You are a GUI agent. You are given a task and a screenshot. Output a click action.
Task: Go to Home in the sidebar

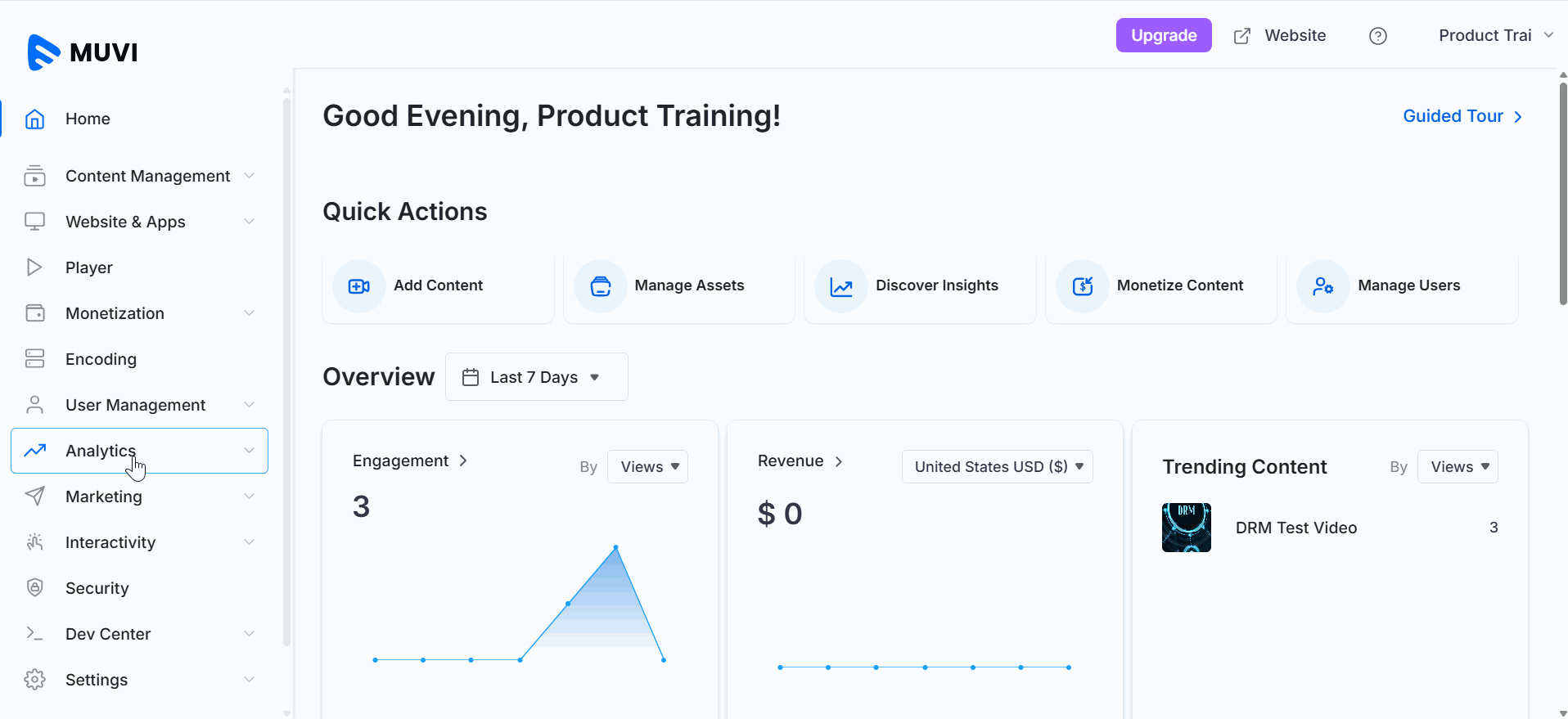(x=88, y=119)
